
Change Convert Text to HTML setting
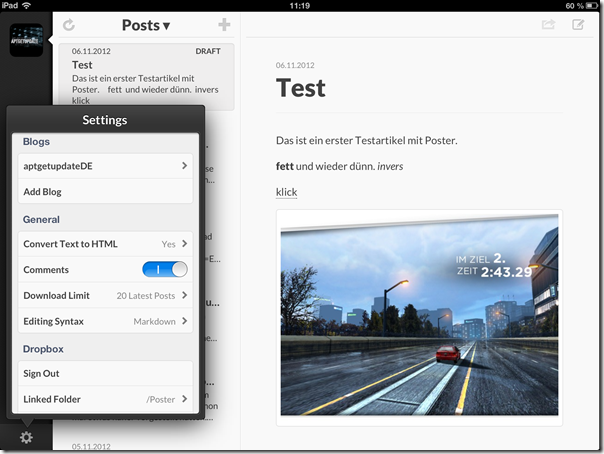[x=106, y=244]
